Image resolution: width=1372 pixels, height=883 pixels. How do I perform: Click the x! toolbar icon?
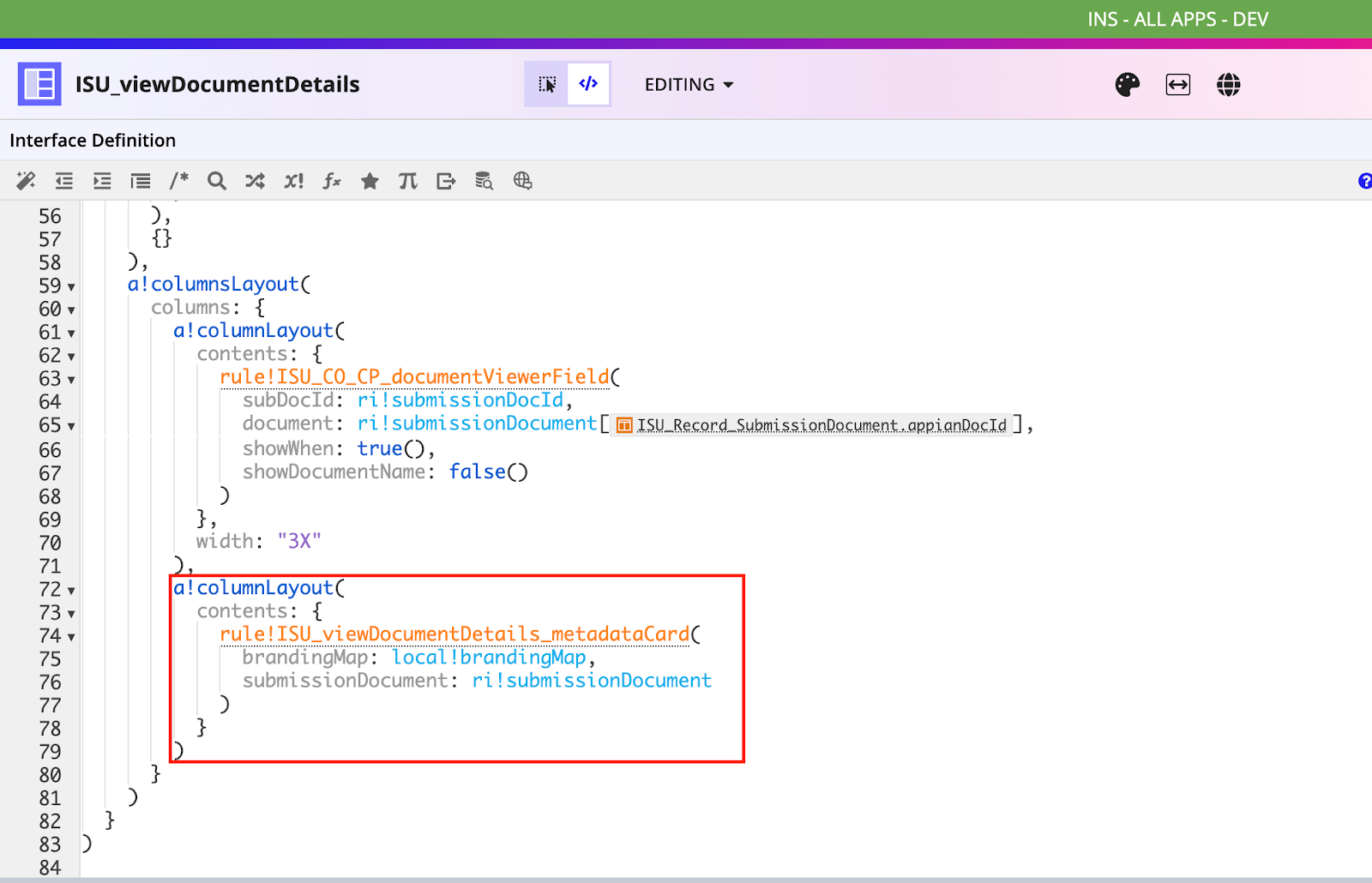[294, 181]
